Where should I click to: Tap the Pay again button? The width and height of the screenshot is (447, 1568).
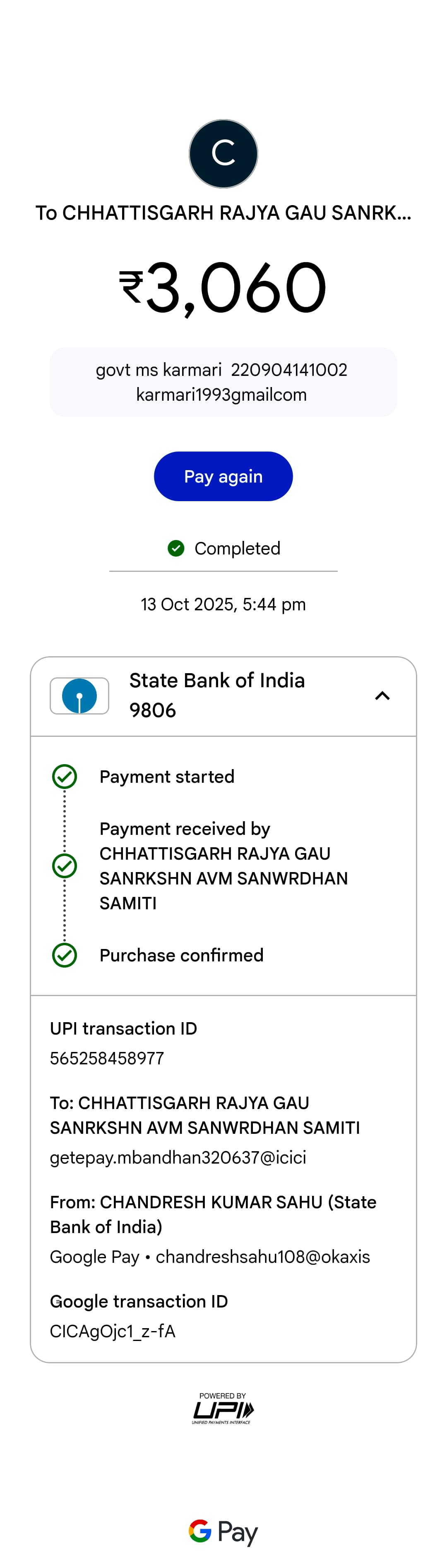tap(223, 476)
